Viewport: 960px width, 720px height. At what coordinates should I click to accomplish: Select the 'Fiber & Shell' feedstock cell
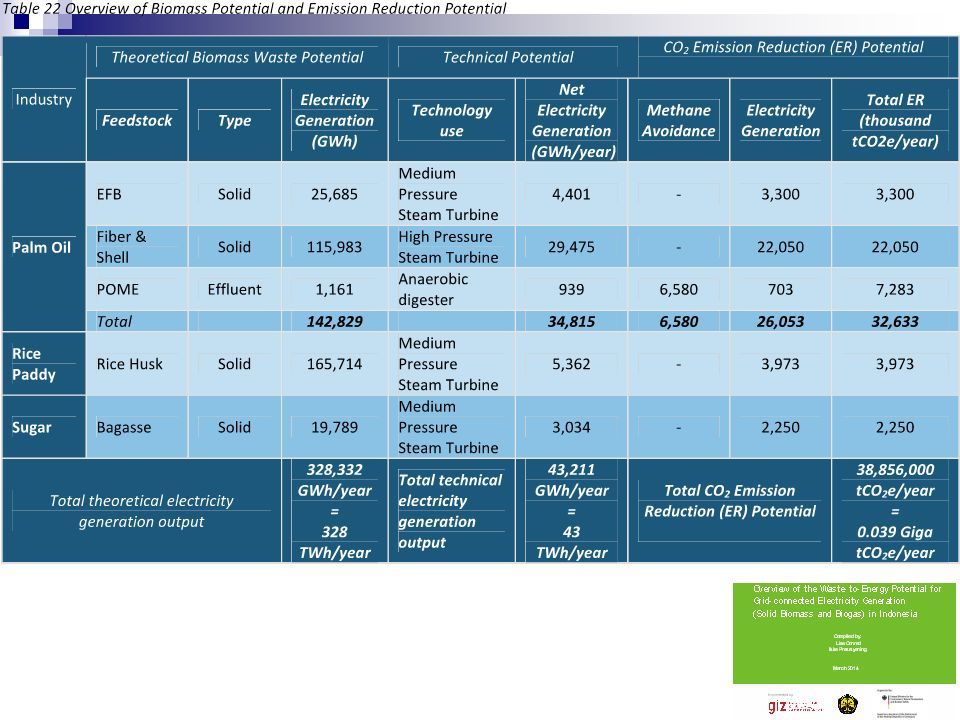(137, 247)
